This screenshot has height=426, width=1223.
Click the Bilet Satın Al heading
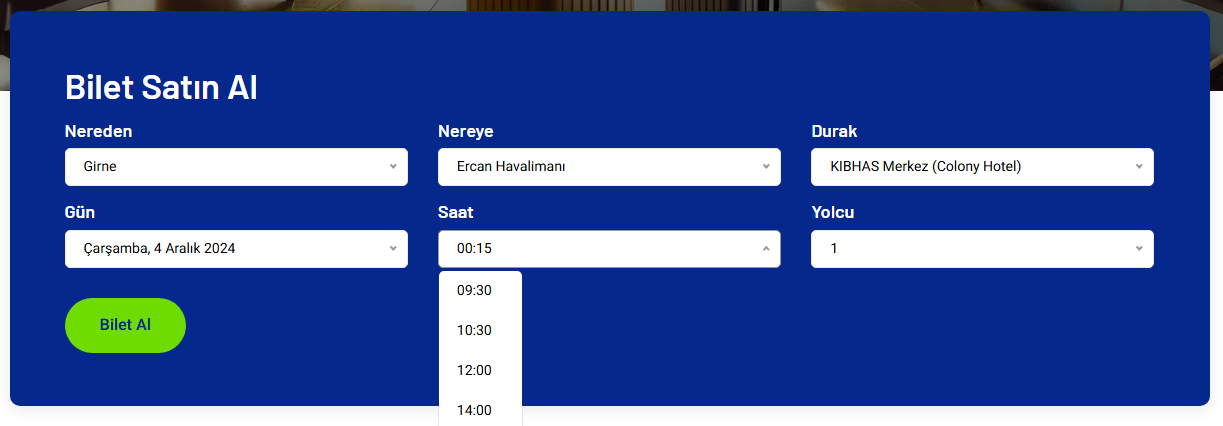[161, 87]
